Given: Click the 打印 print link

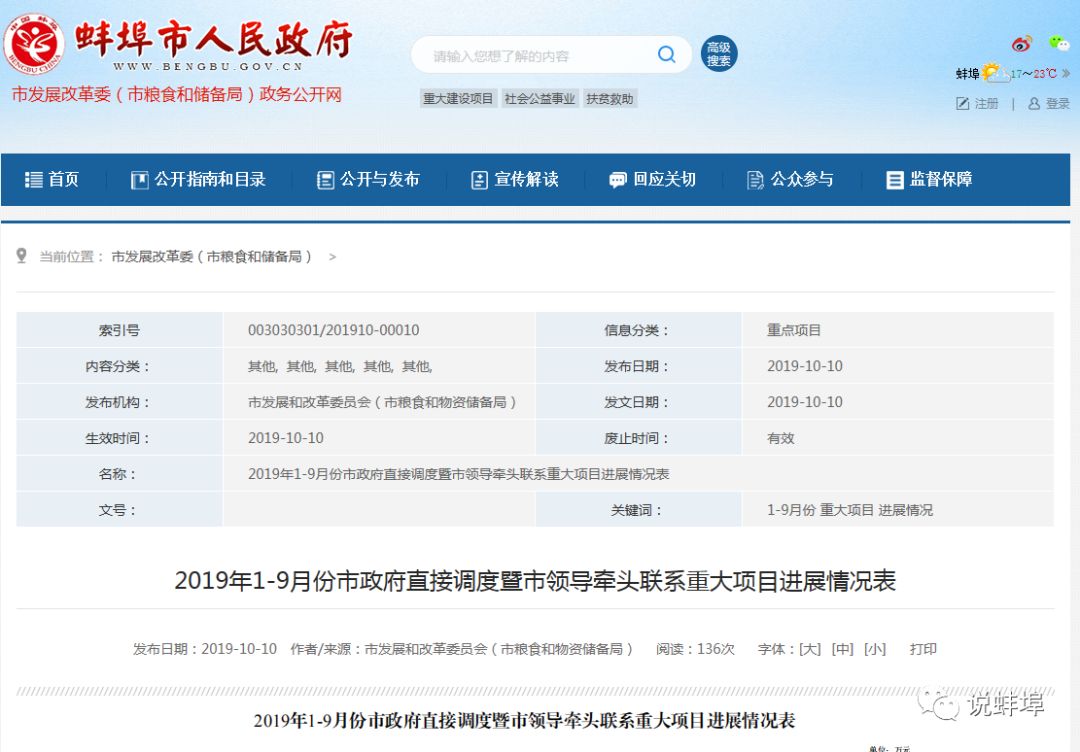Looking at the screenshot, I should 923,649.
